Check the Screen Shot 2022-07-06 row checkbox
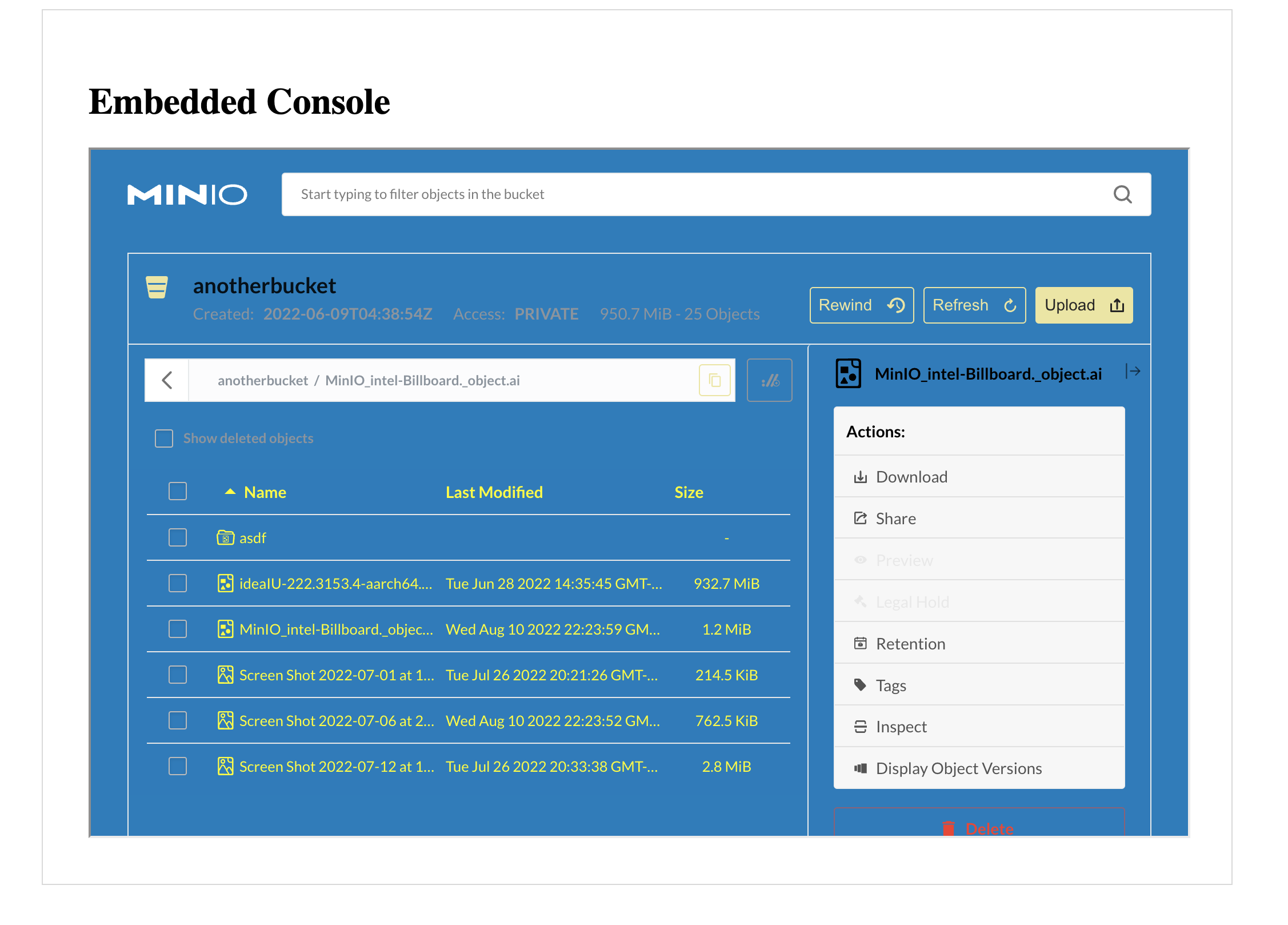 [x=178, y=720]
